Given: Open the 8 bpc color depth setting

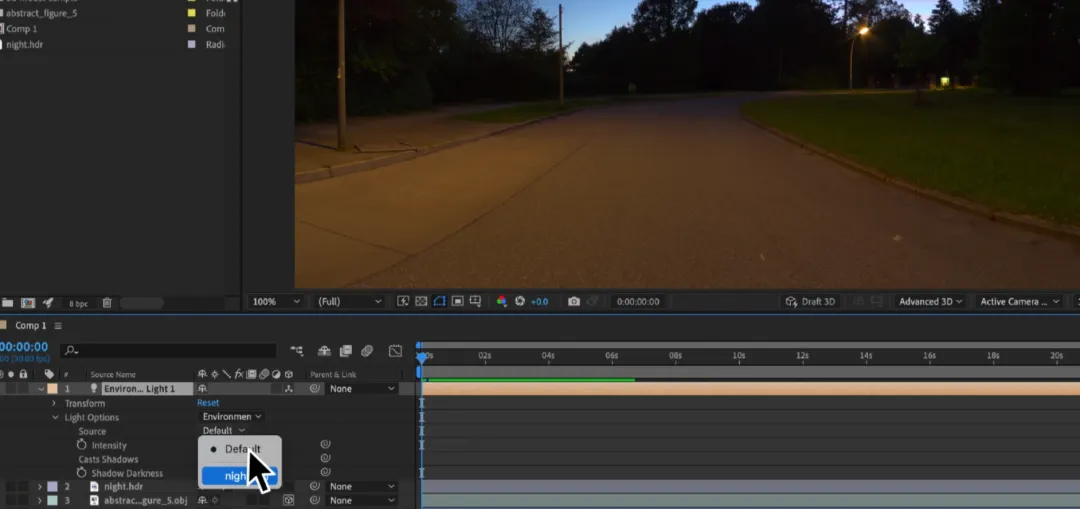Looking at the screenshot, I should (79, 303).
